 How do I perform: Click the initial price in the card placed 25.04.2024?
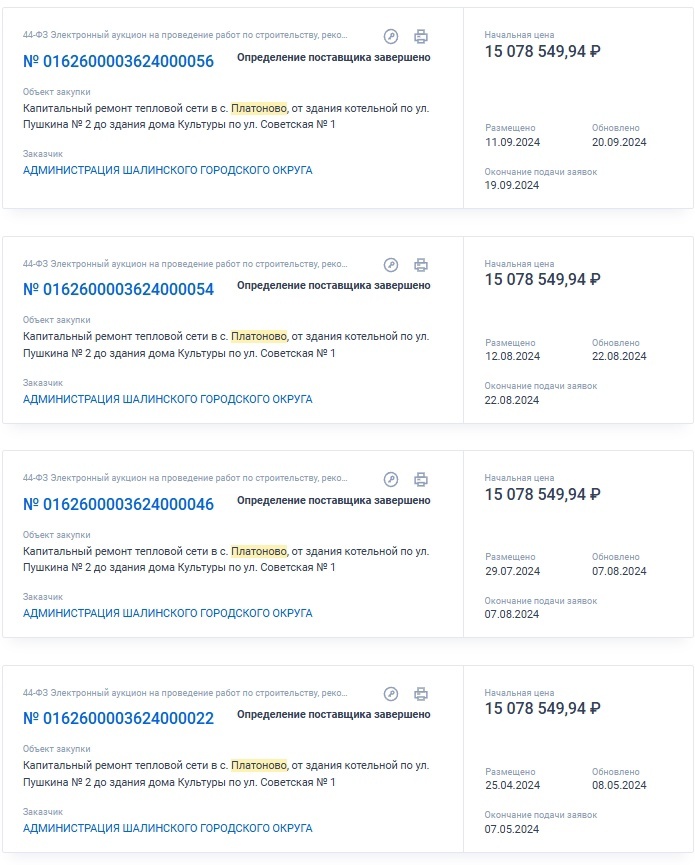coord(543,708)
